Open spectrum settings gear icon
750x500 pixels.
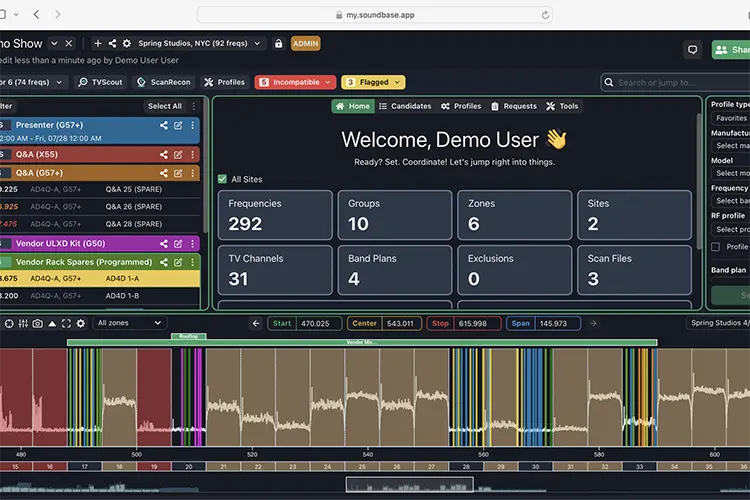tap(80, 323)
